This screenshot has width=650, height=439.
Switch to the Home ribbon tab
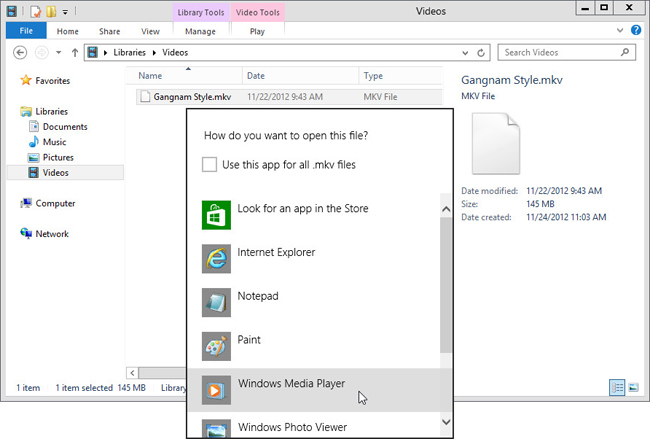click(68, 32)
